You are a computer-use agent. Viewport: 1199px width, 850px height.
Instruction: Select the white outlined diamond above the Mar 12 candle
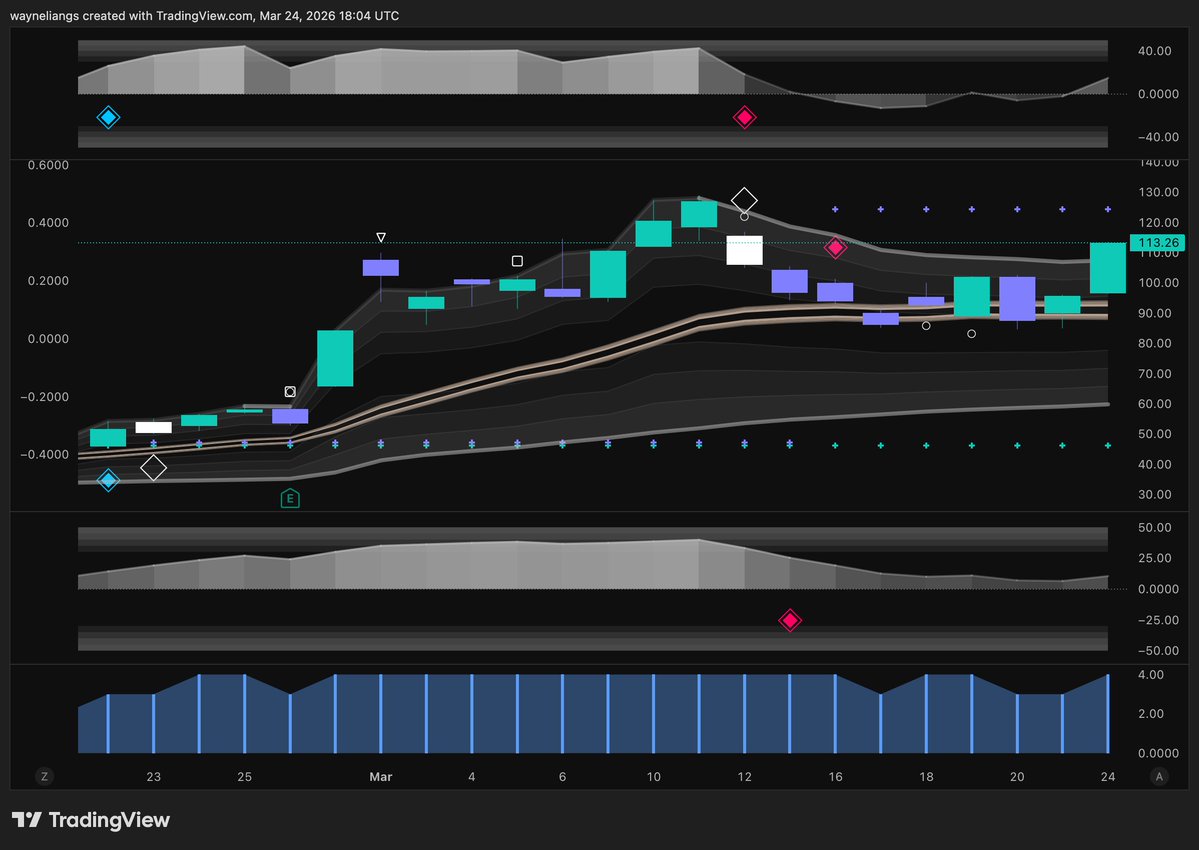click(x=744, y=201)
